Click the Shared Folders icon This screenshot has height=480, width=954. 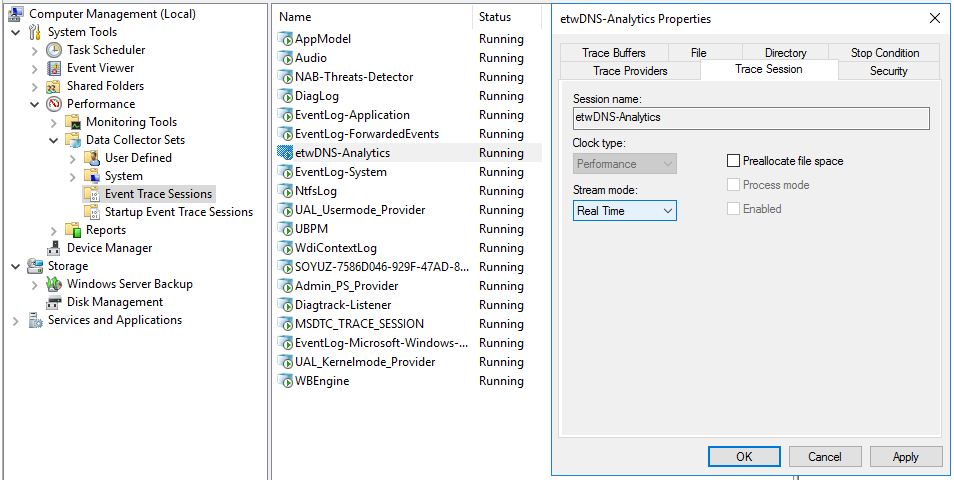54,86
